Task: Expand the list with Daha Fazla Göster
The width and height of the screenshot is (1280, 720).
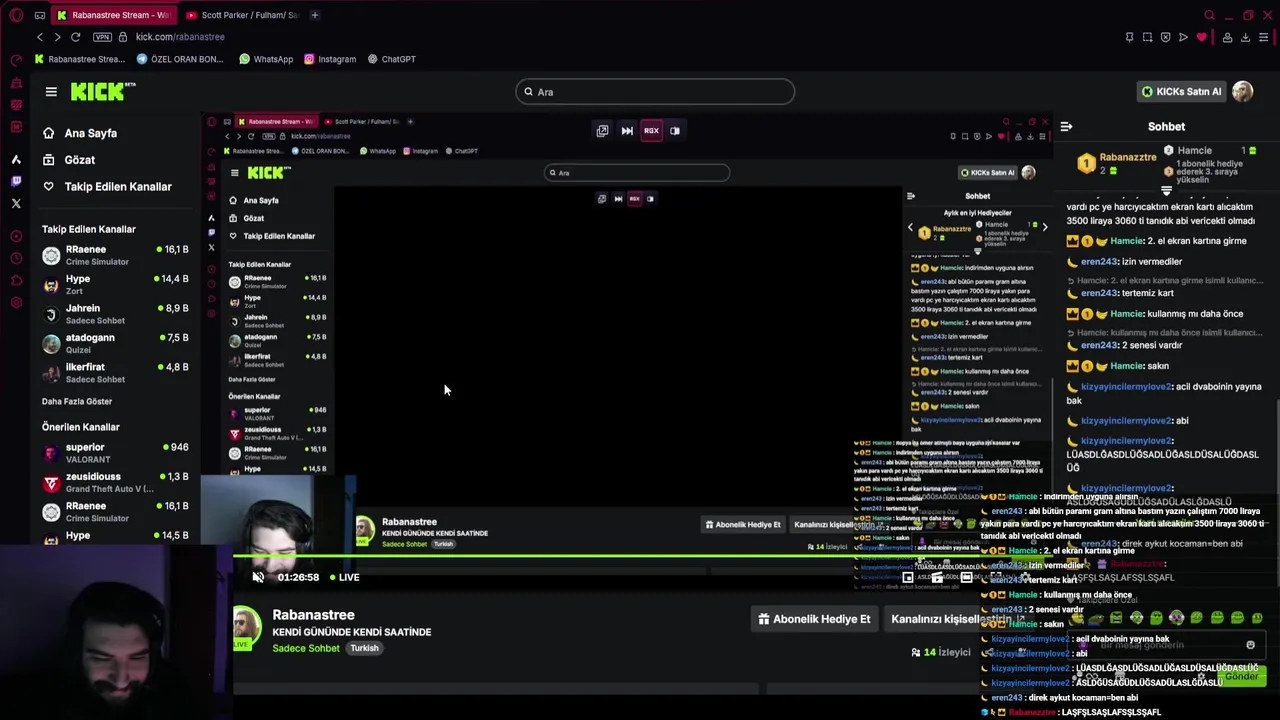Action: point(77,402)
